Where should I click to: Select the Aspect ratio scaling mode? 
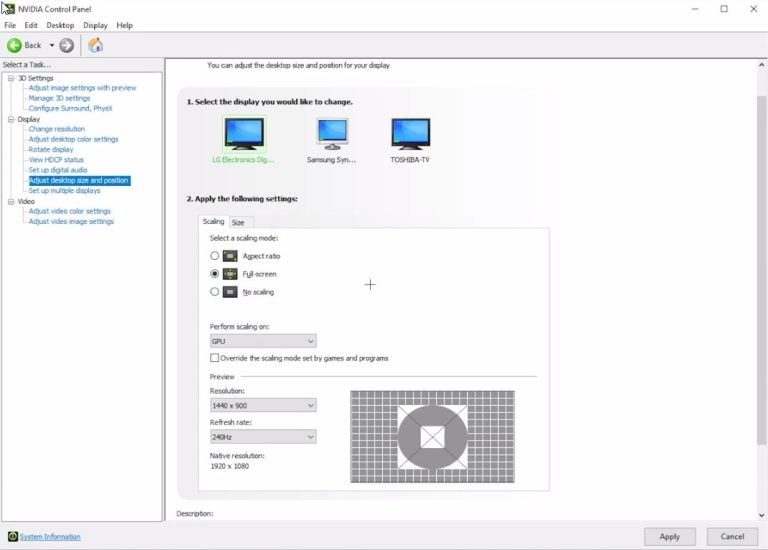point(214,256)
